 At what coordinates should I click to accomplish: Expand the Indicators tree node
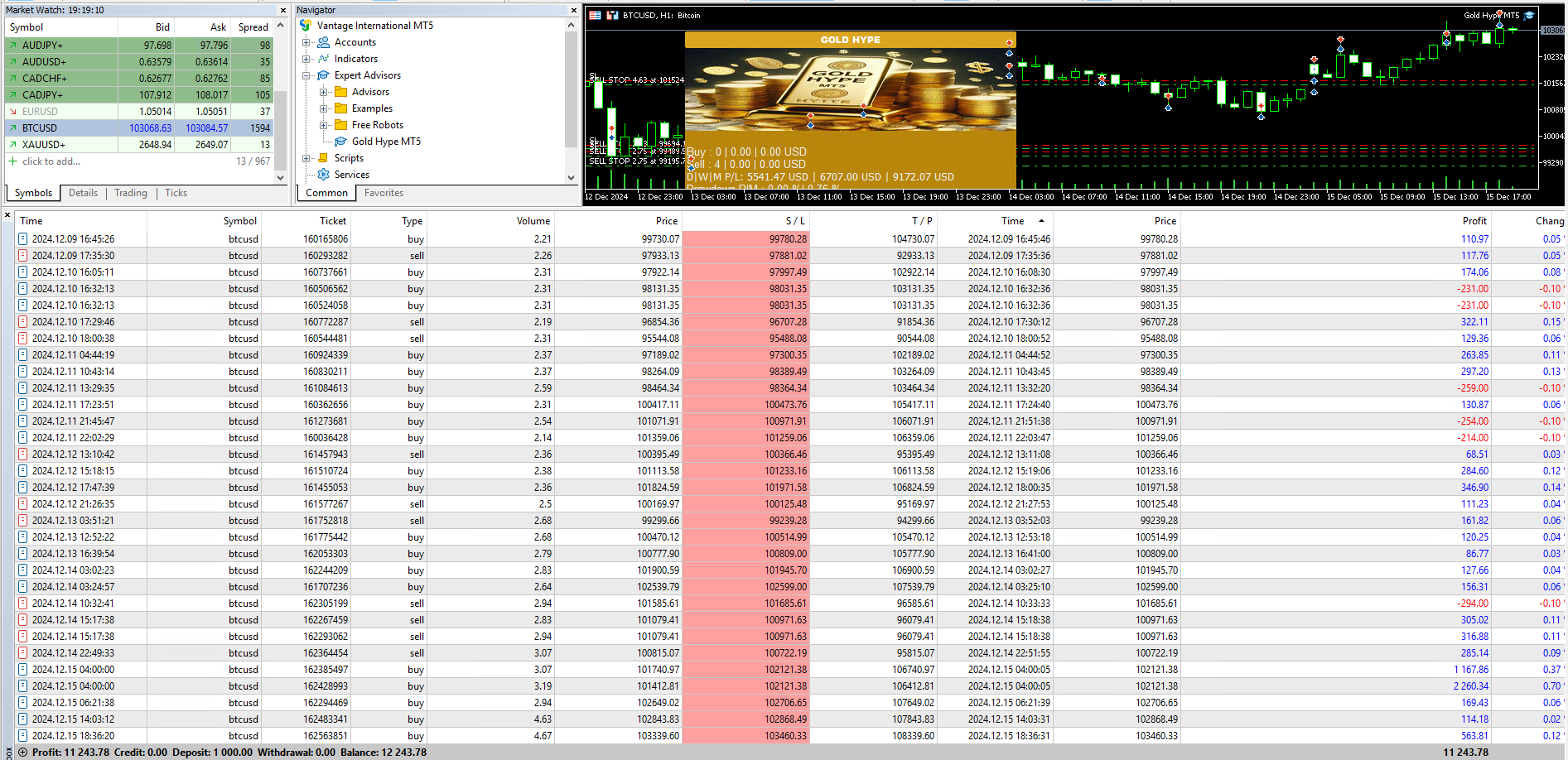point(306,59)
